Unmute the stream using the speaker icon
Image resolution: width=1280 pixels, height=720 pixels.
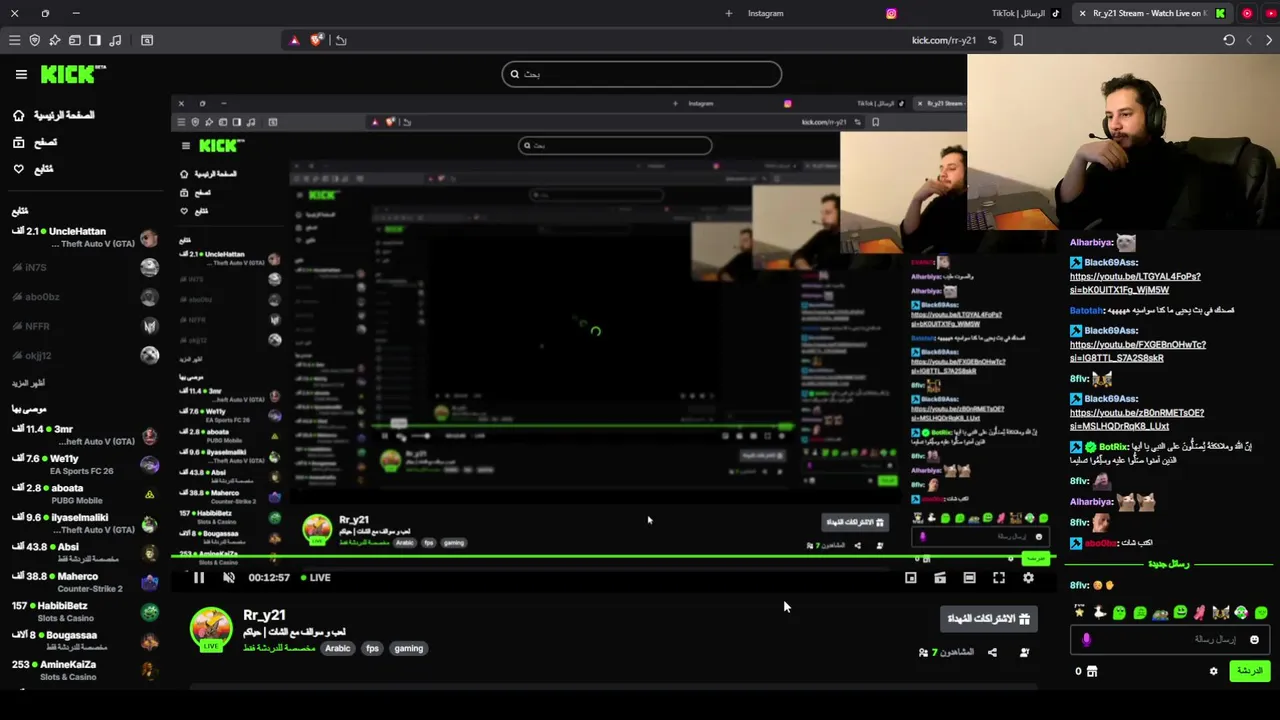coord(228,577)
